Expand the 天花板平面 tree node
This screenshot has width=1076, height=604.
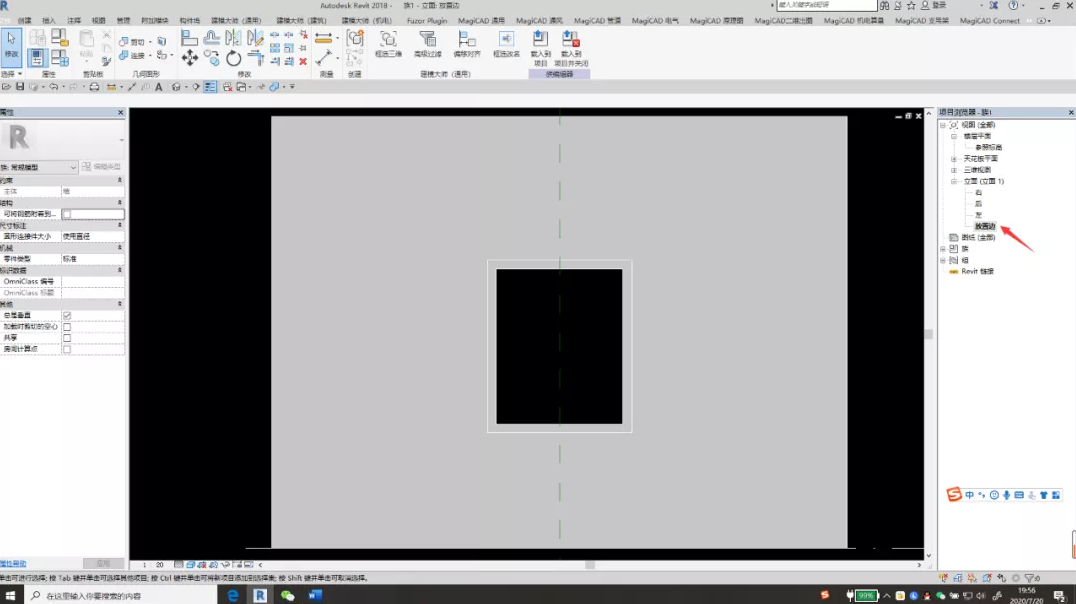(954, 159)
